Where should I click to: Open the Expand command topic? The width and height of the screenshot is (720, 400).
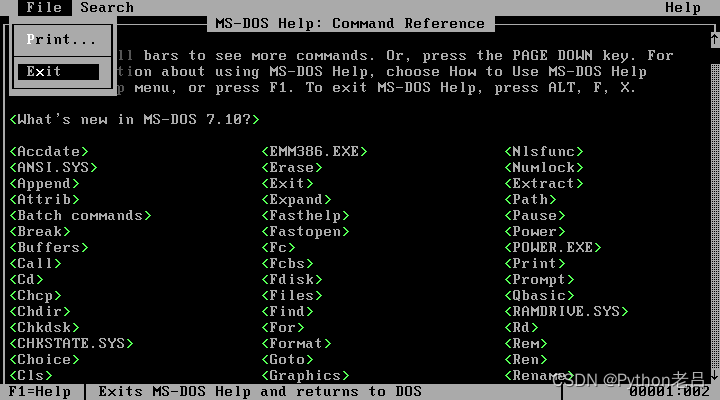[x=297, y=200]
